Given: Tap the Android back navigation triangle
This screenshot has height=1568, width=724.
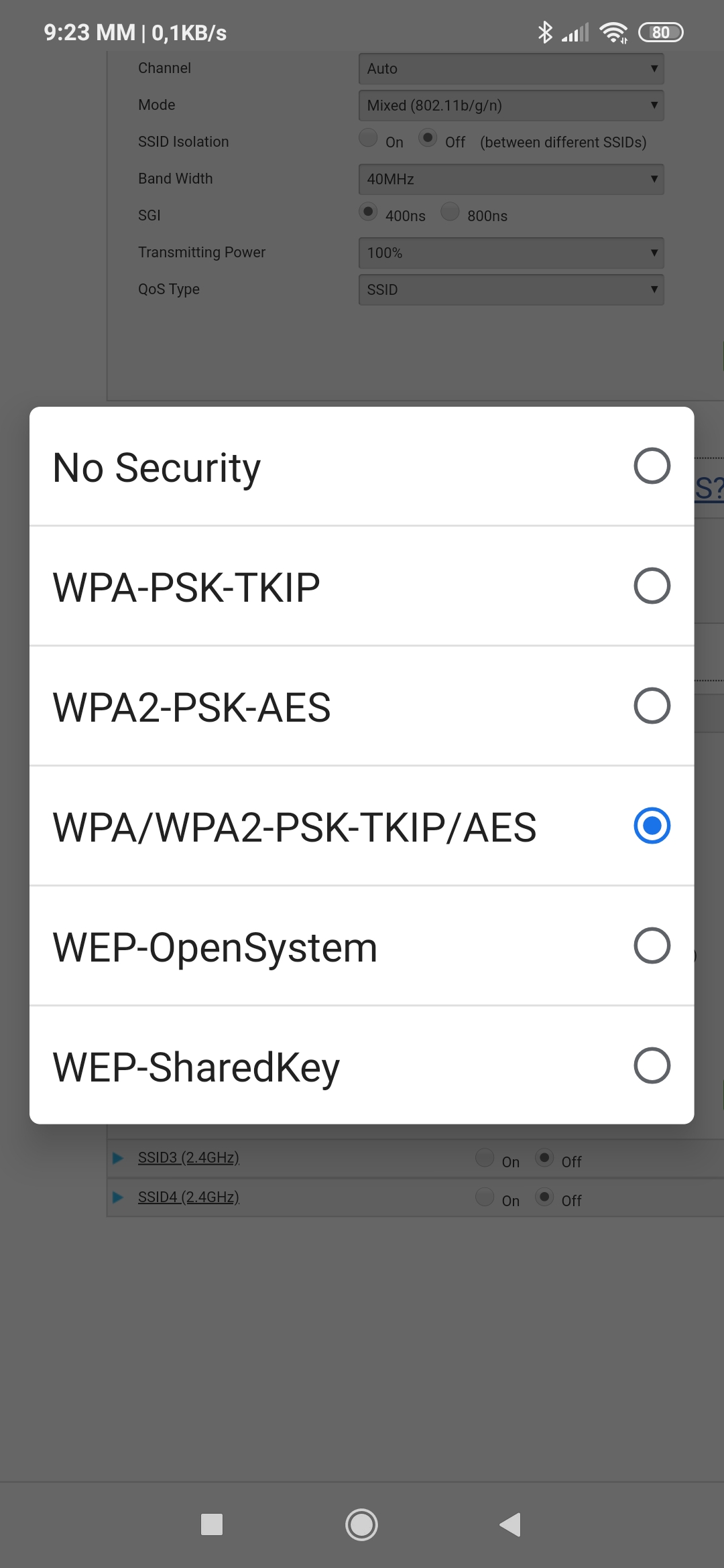Looking at the screenshot, I should [x=511, y=1524].
